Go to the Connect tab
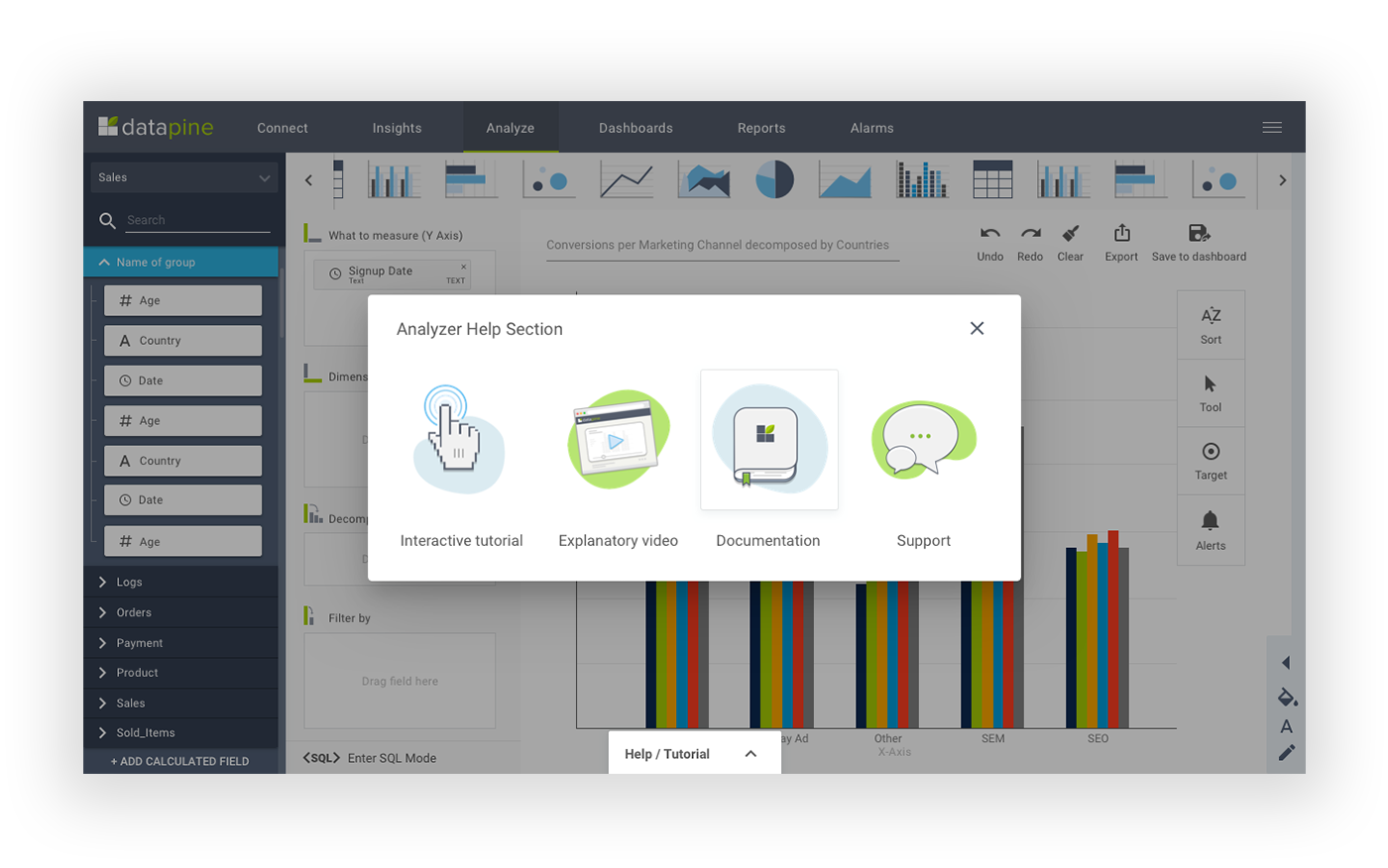 pyautogui.click(x=283, y=128)
